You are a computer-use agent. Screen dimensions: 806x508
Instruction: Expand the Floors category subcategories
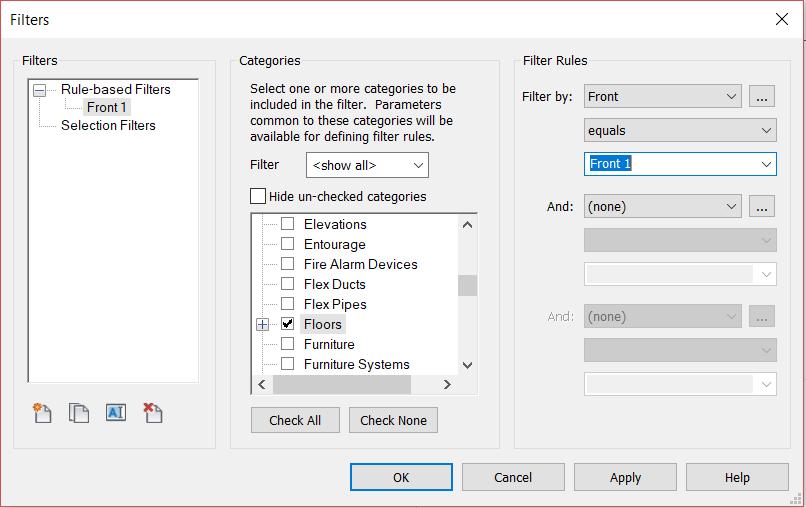point(263,324)
